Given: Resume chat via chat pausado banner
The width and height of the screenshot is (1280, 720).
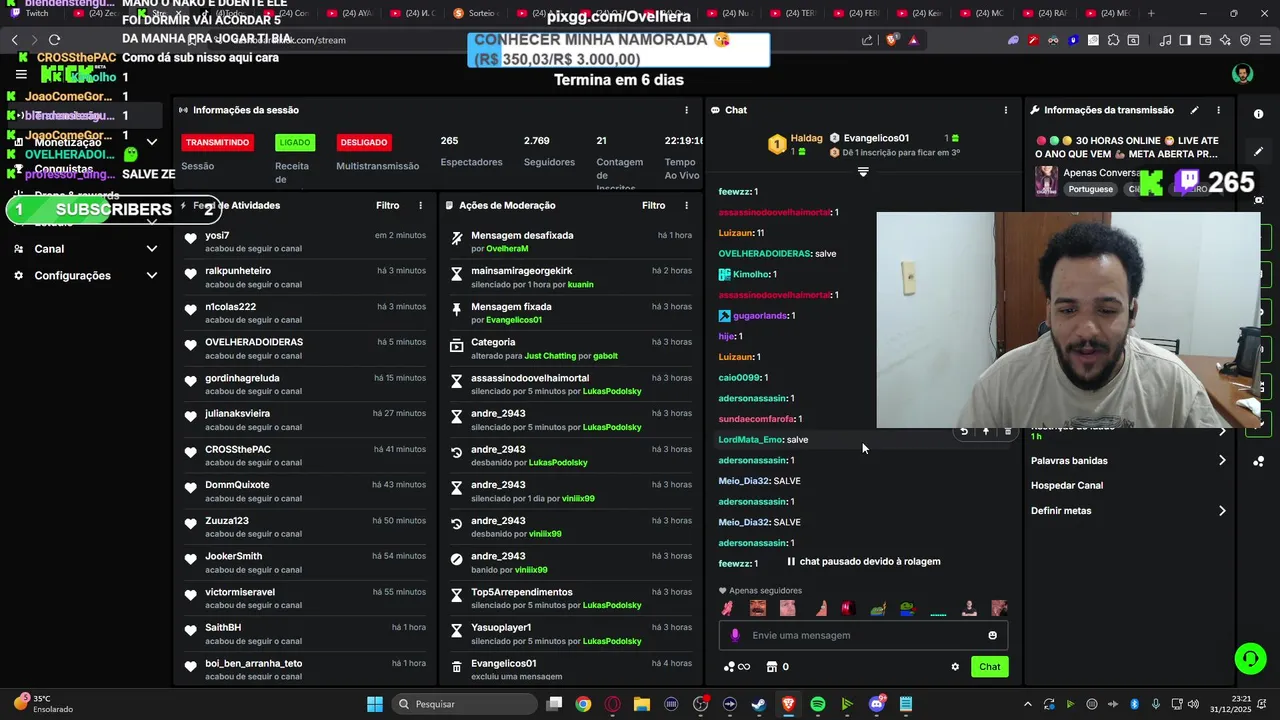Looking at the screenshot, I should pyautogui.click(x=864, y=562).
